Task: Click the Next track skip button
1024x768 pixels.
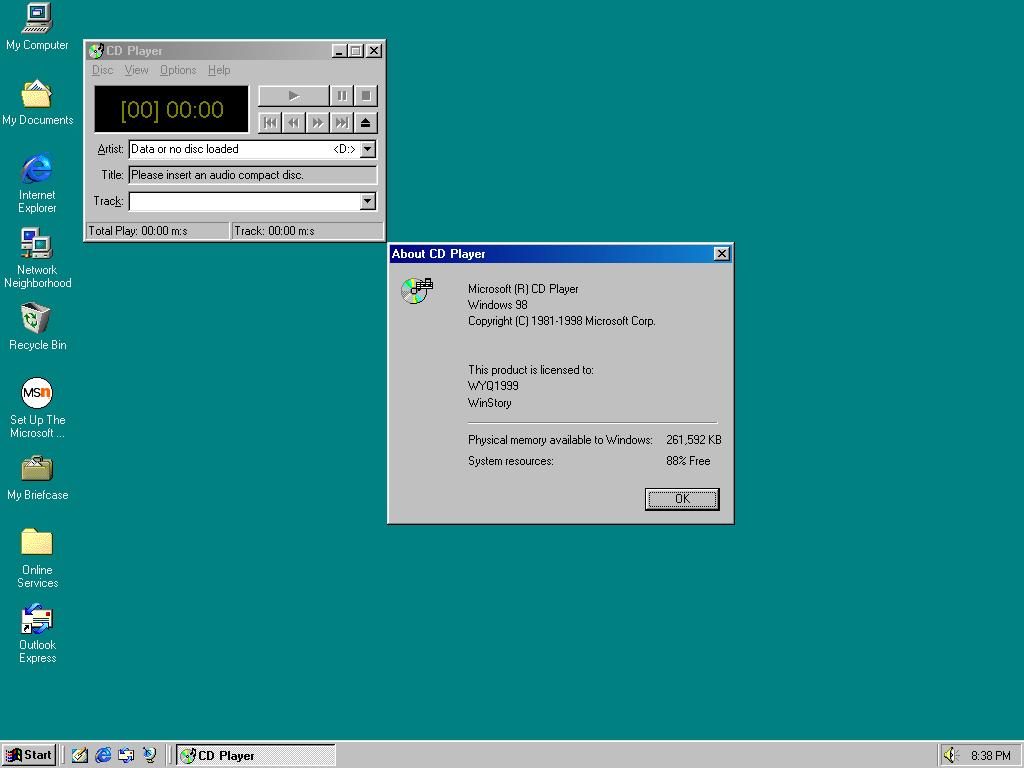Action: tap(341, 122)
